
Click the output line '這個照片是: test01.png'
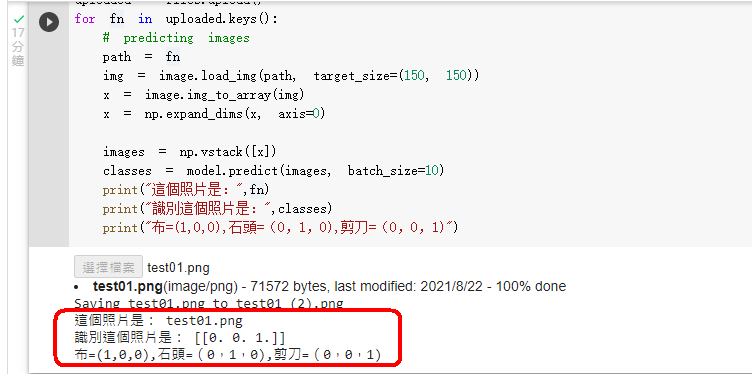(x=158, y=320)
